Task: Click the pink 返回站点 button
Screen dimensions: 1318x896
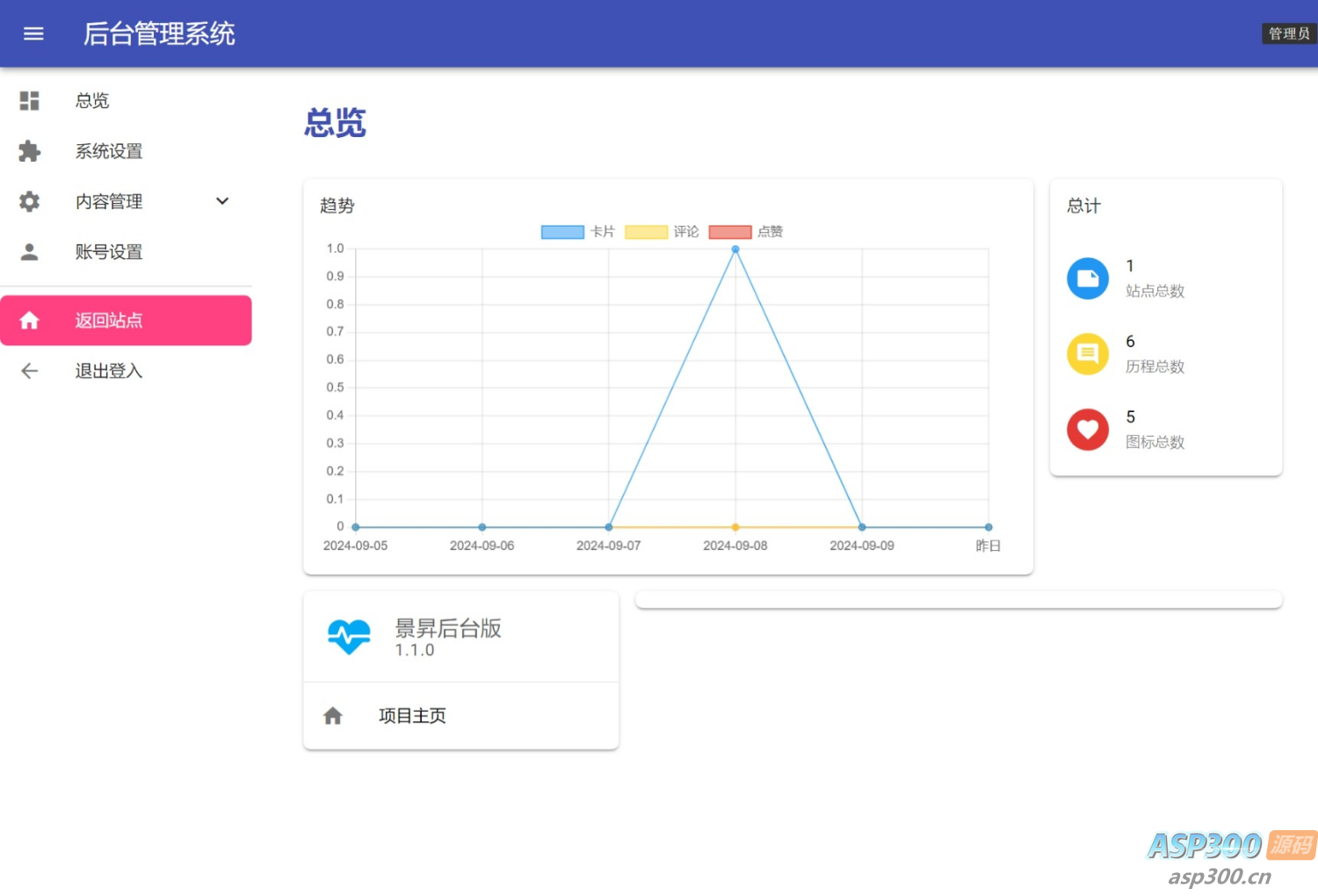Action: (126, 320)
